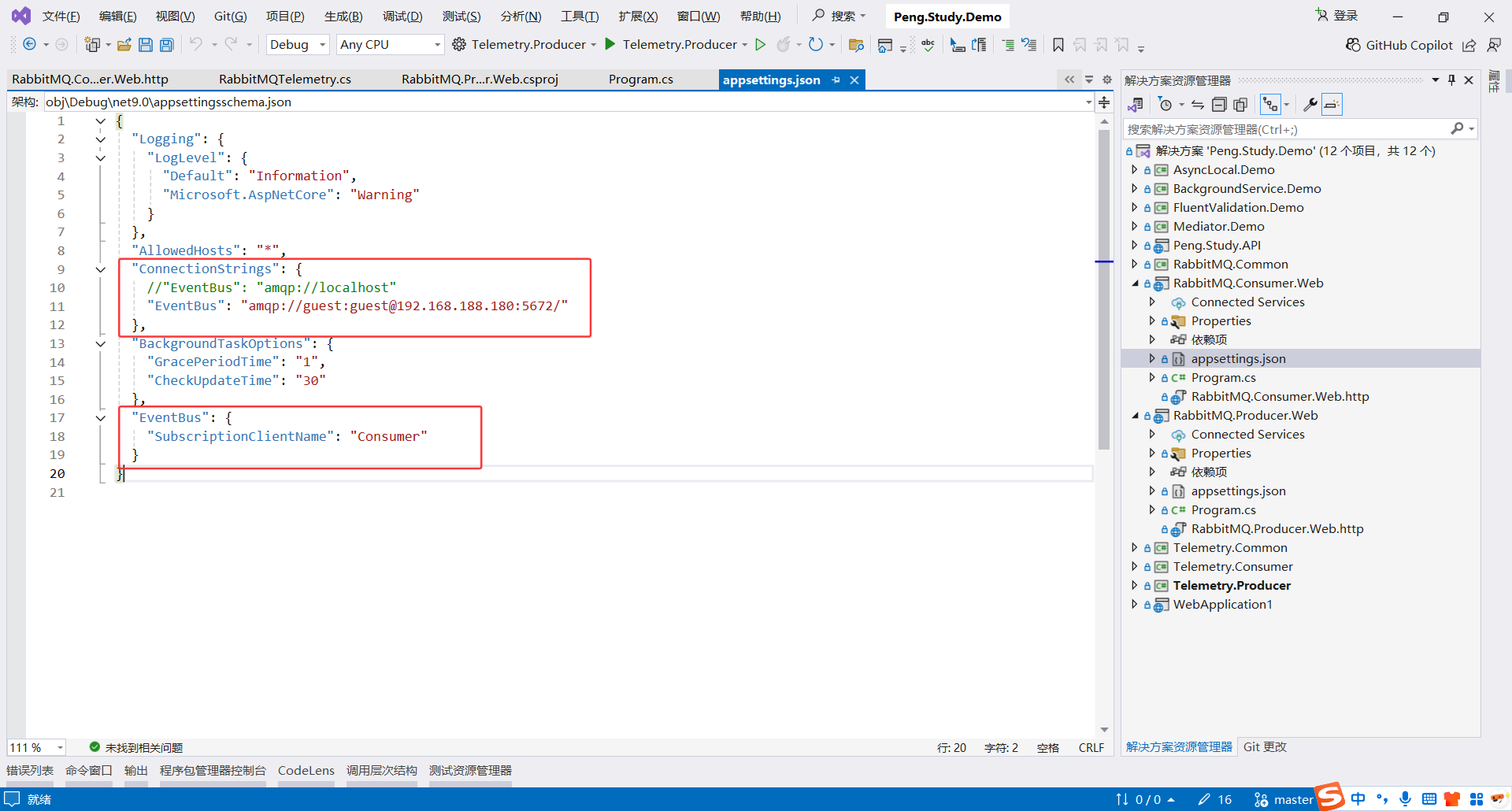Click the abc spell checker icon
Image resolution: width=1512 pixels, height=811 pixels.
(928, 45)
